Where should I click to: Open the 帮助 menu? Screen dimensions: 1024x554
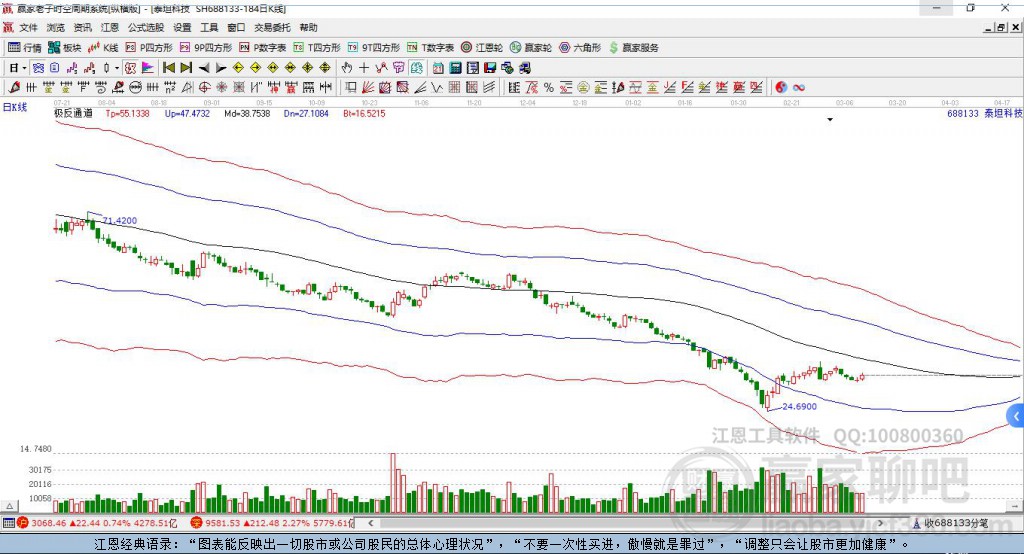click(308, 27)
